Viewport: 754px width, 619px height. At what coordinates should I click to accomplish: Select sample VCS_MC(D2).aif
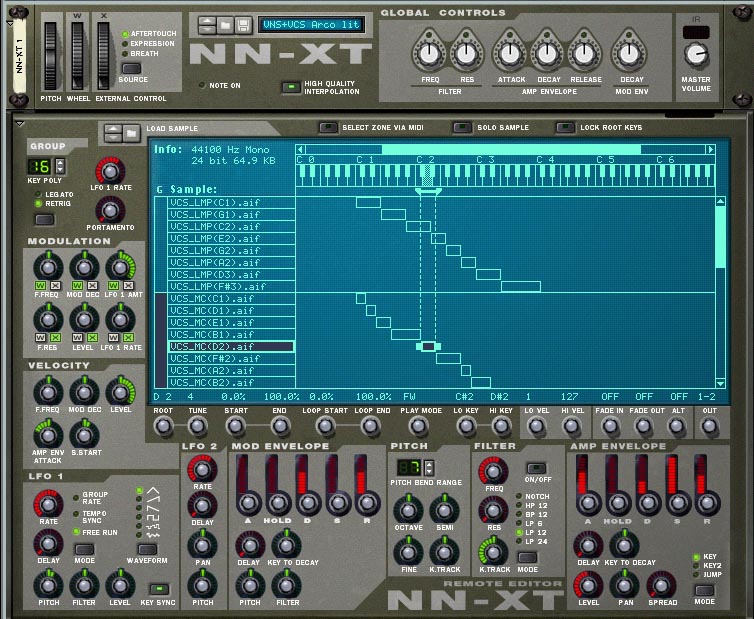coord(231,347)
